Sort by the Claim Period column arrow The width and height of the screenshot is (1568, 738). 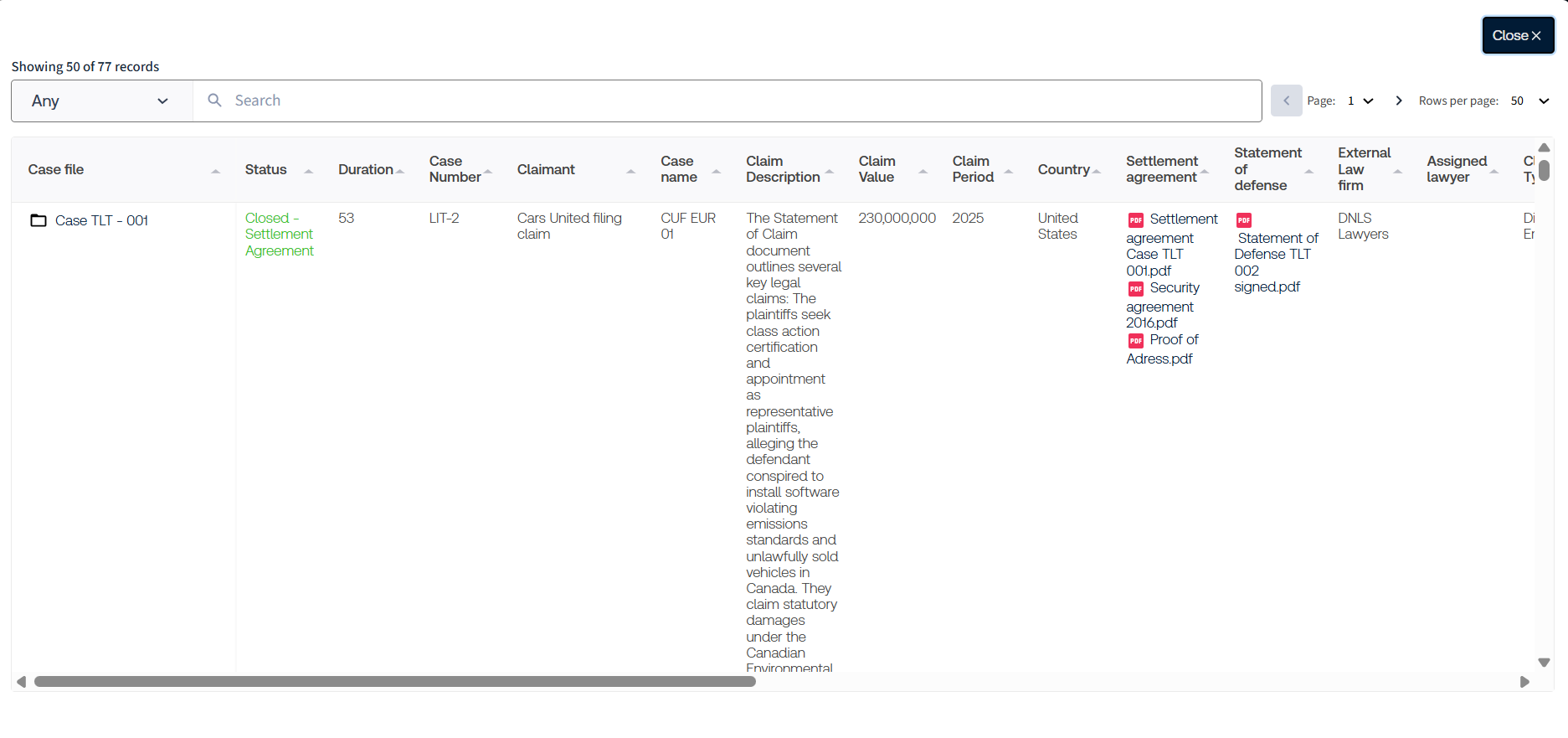(x=1008, y=171)
